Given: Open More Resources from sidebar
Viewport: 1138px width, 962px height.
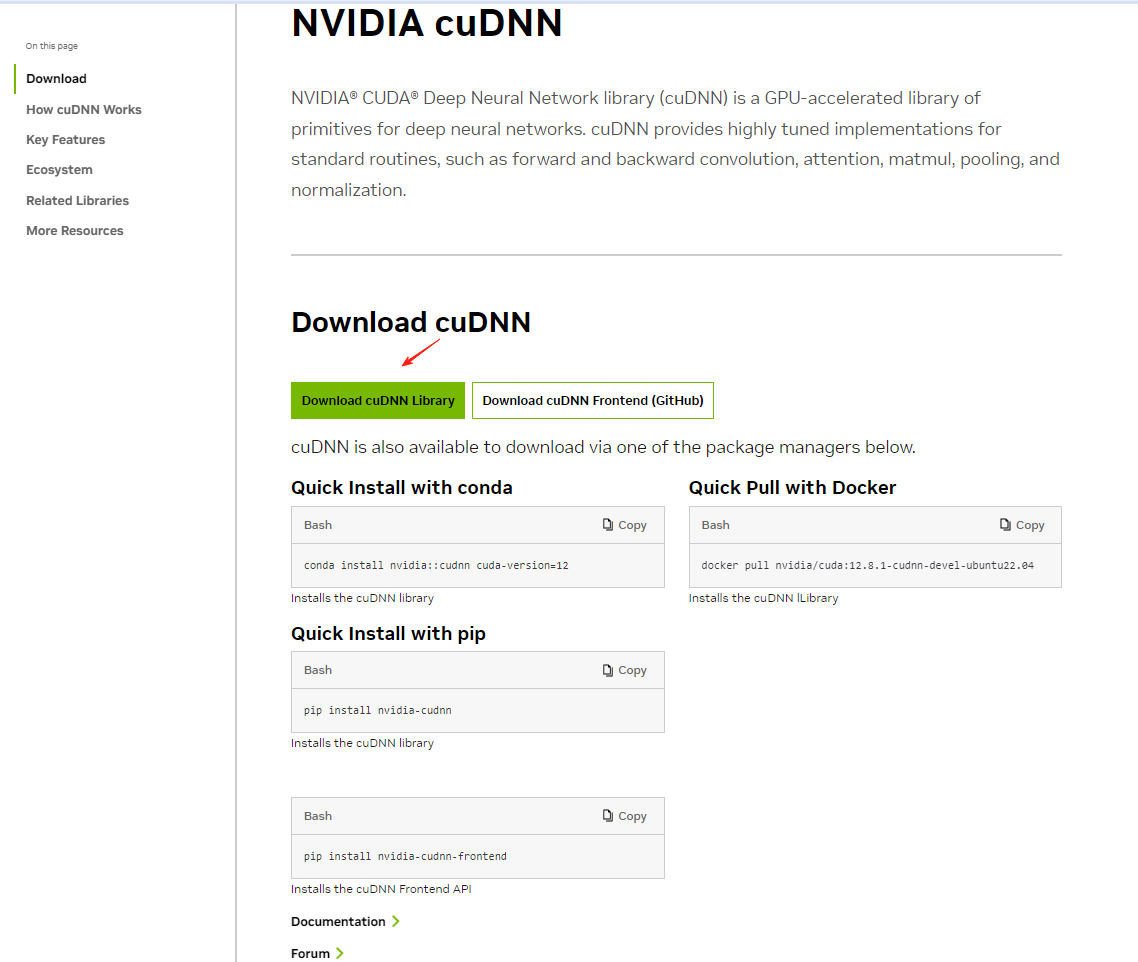Looking at the screenshot, I should pyautogui.click(x=74, y=230).
